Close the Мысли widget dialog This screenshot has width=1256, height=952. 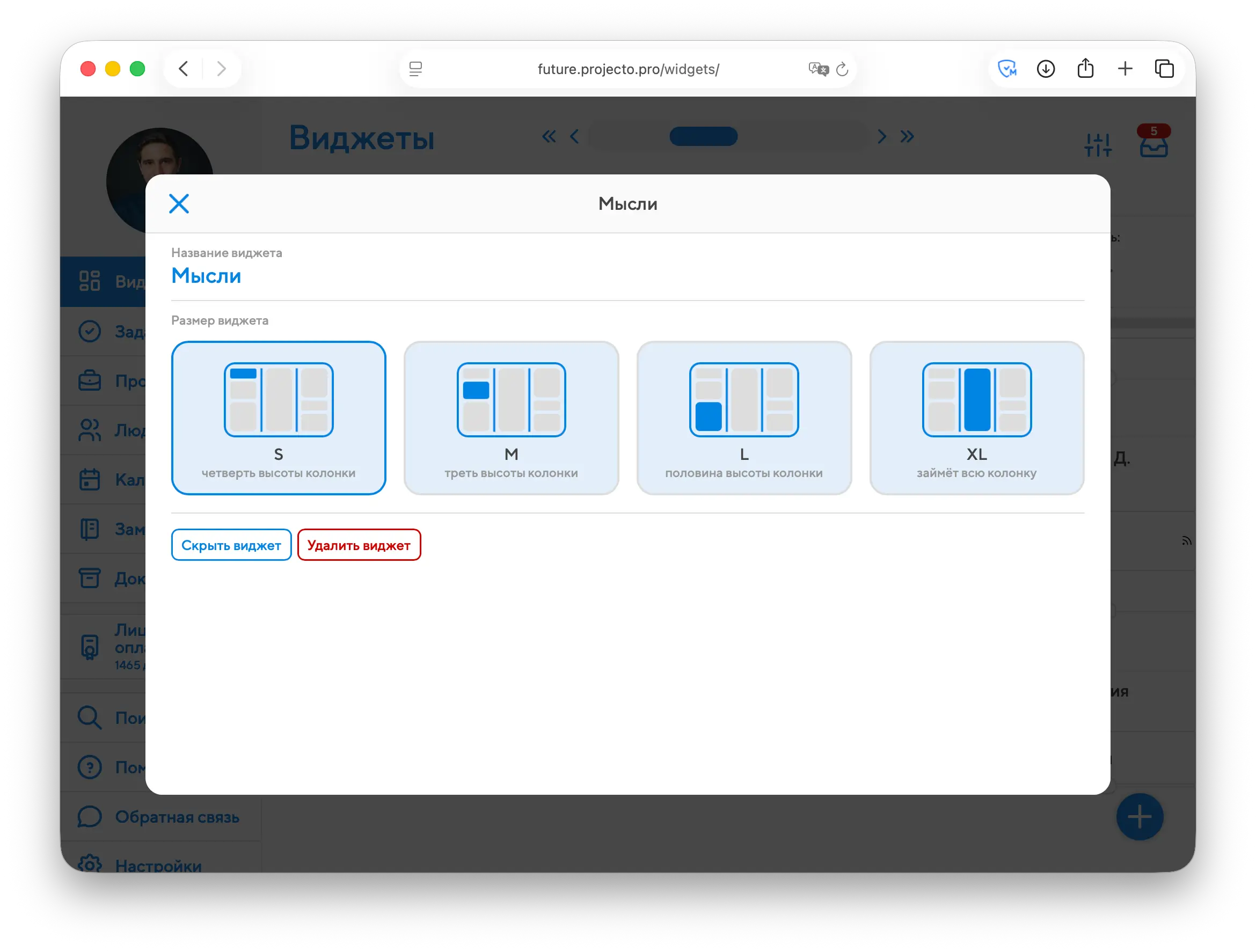click(x=179, y=203)
